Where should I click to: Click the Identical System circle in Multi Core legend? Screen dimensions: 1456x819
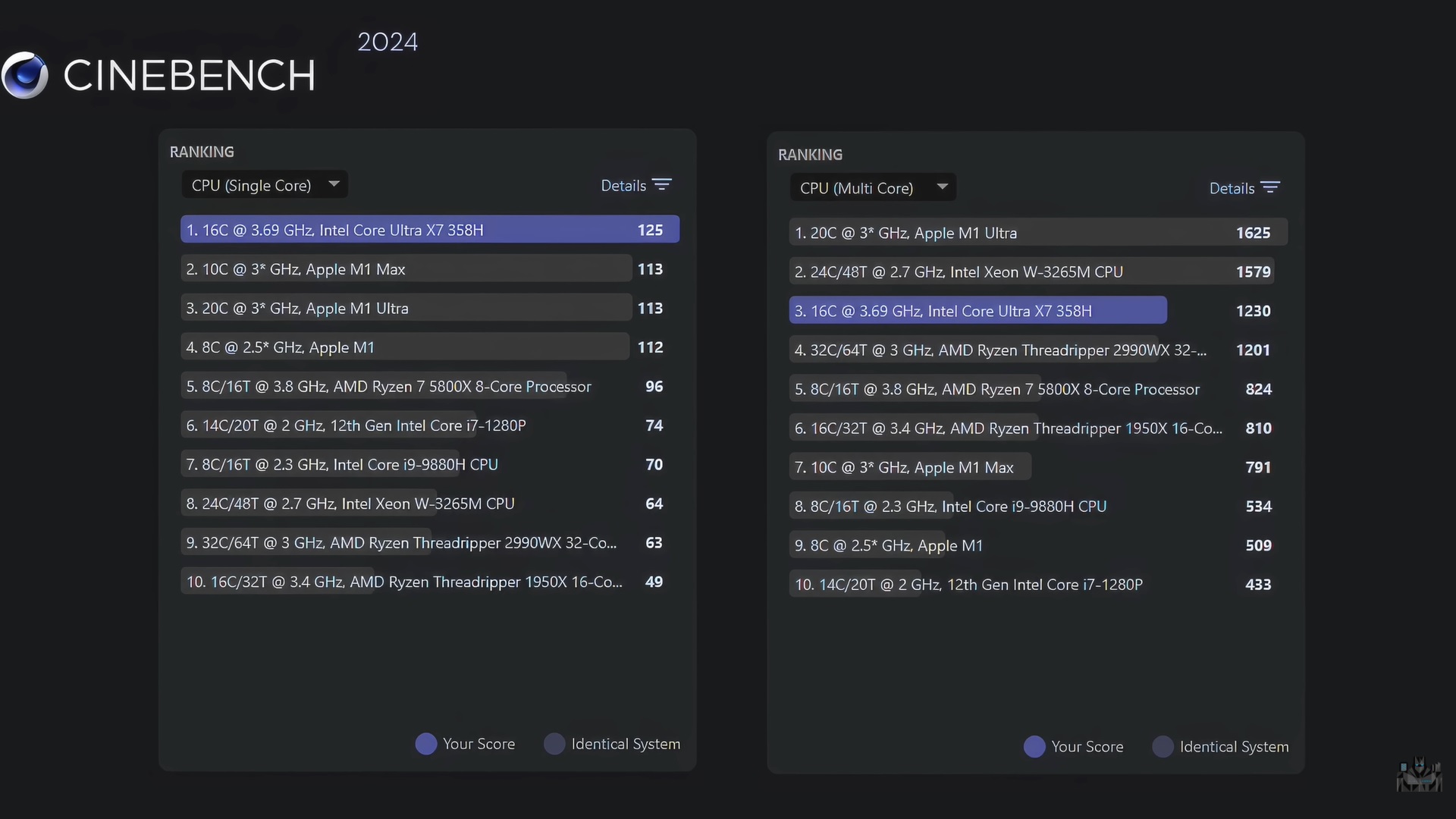point(1163,747)
